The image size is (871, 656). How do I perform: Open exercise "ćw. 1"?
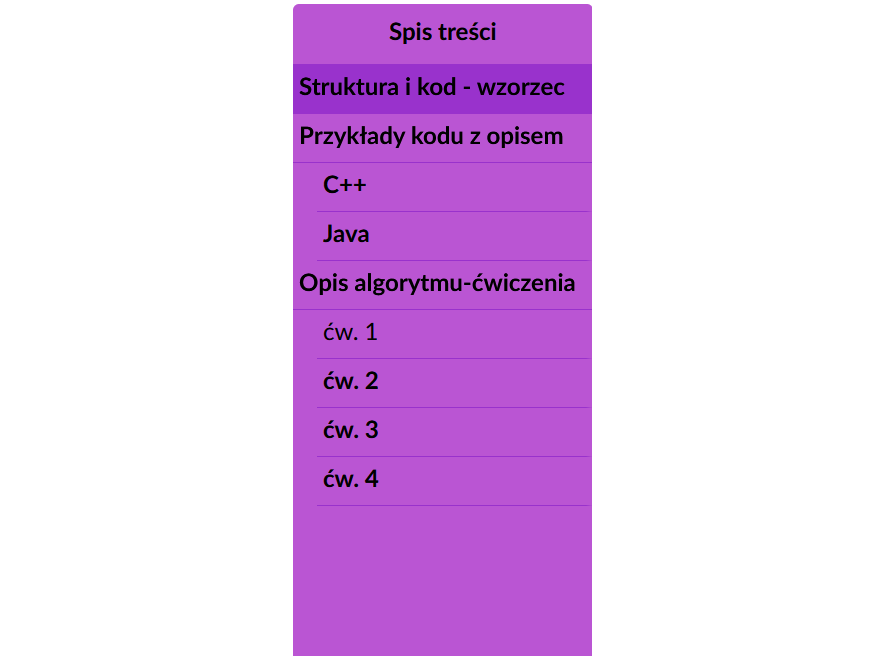(x=350, y=332)
